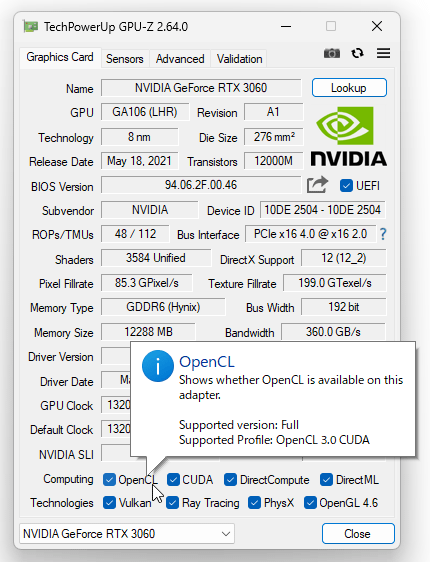Toggle the Vulkan checkbox
The height and width of the screenshot is (562, 430).
[x=109, y=503]
